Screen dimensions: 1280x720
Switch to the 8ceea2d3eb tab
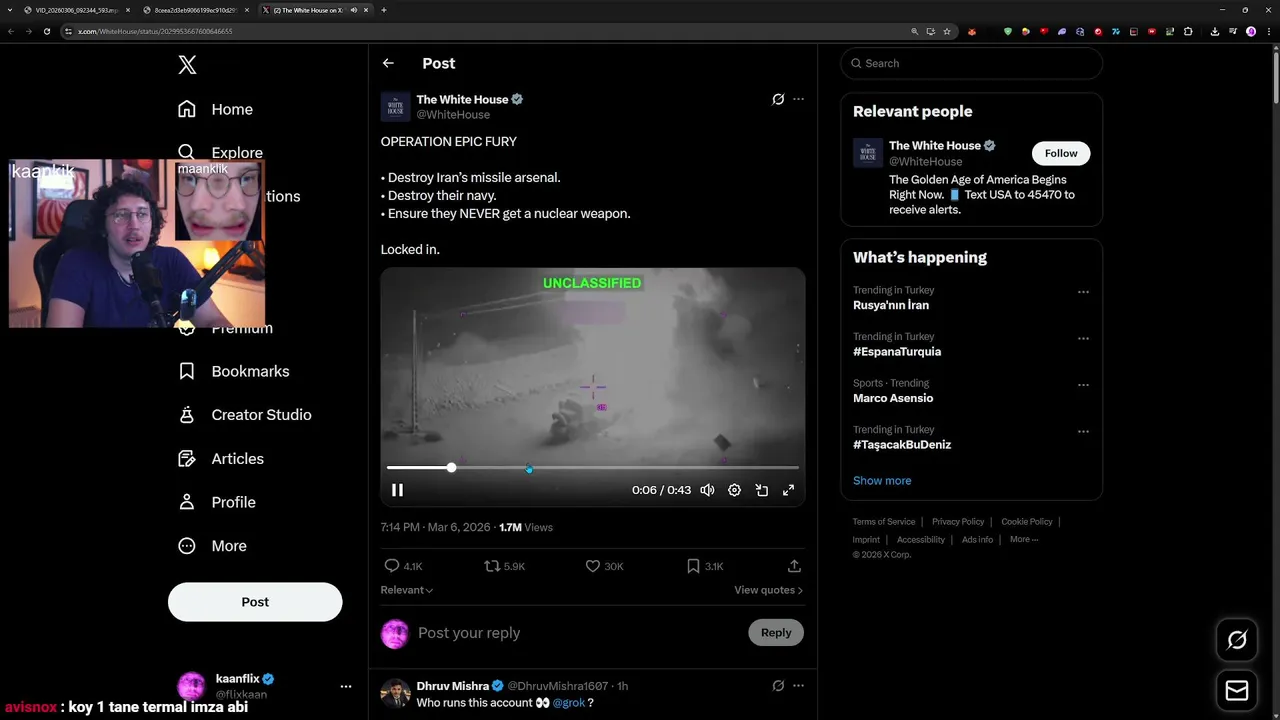tap(196, 10)
